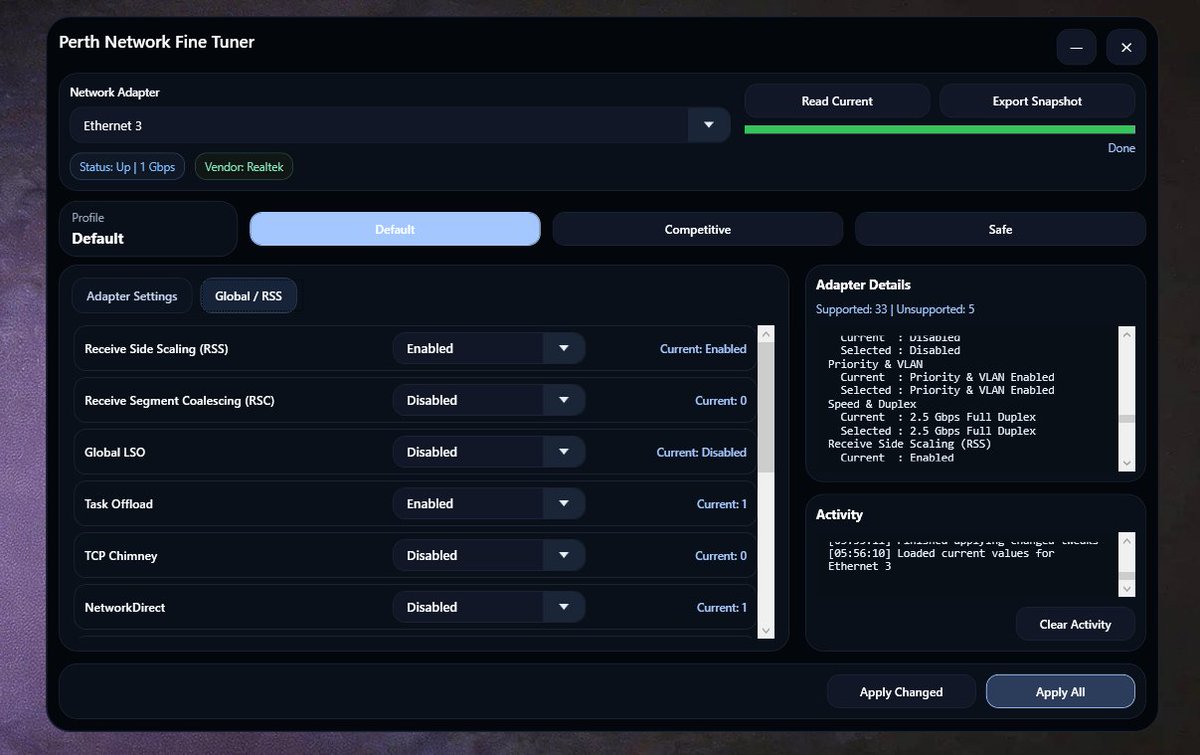Click the Current: 0 value for TCP Chimney
The height and width of the screenshot is (755, 1200).
point(721,556)
